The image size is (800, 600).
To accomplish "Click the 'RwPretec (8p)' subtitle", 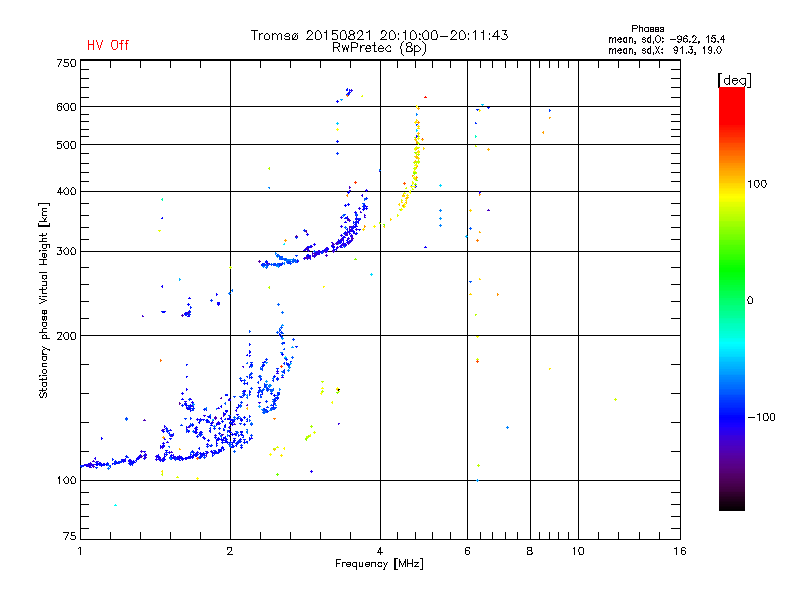I will point(379,48).
